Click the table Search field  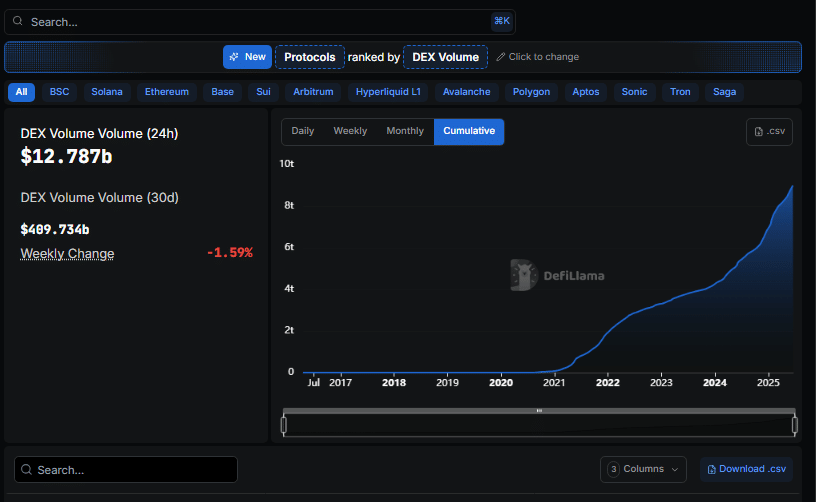click(x=126, y=470)
